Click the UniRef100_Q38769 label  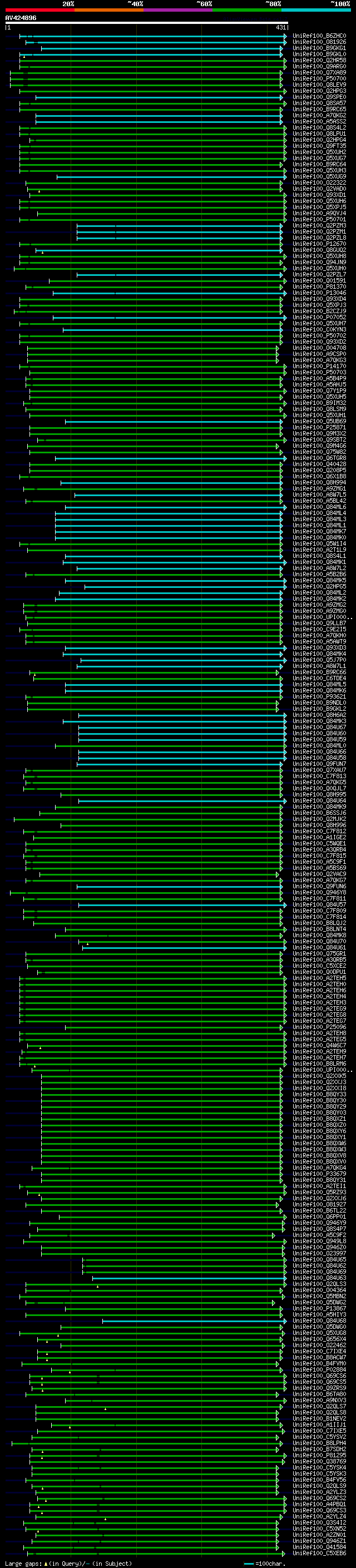click(x=319, y=1461)
